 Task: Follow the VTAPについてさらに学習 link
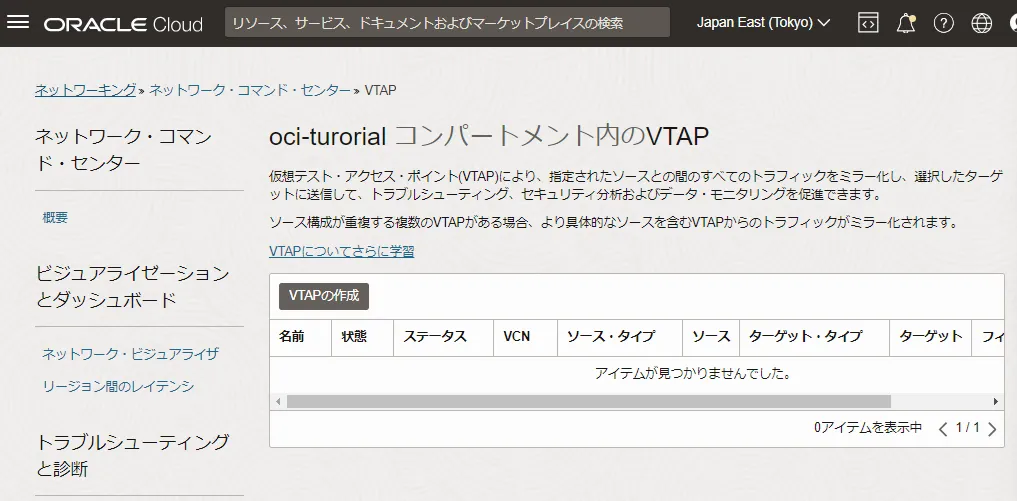tap(342, 251)
